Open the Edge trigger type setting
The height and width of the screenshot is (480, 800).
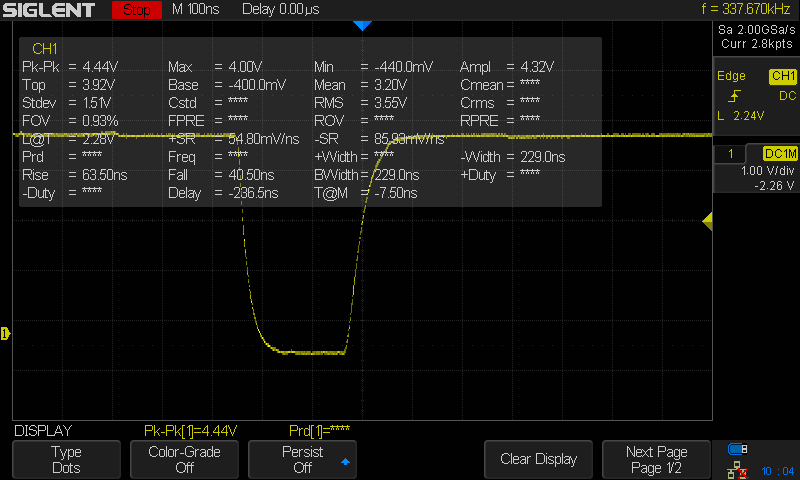[x=733, y=77]
